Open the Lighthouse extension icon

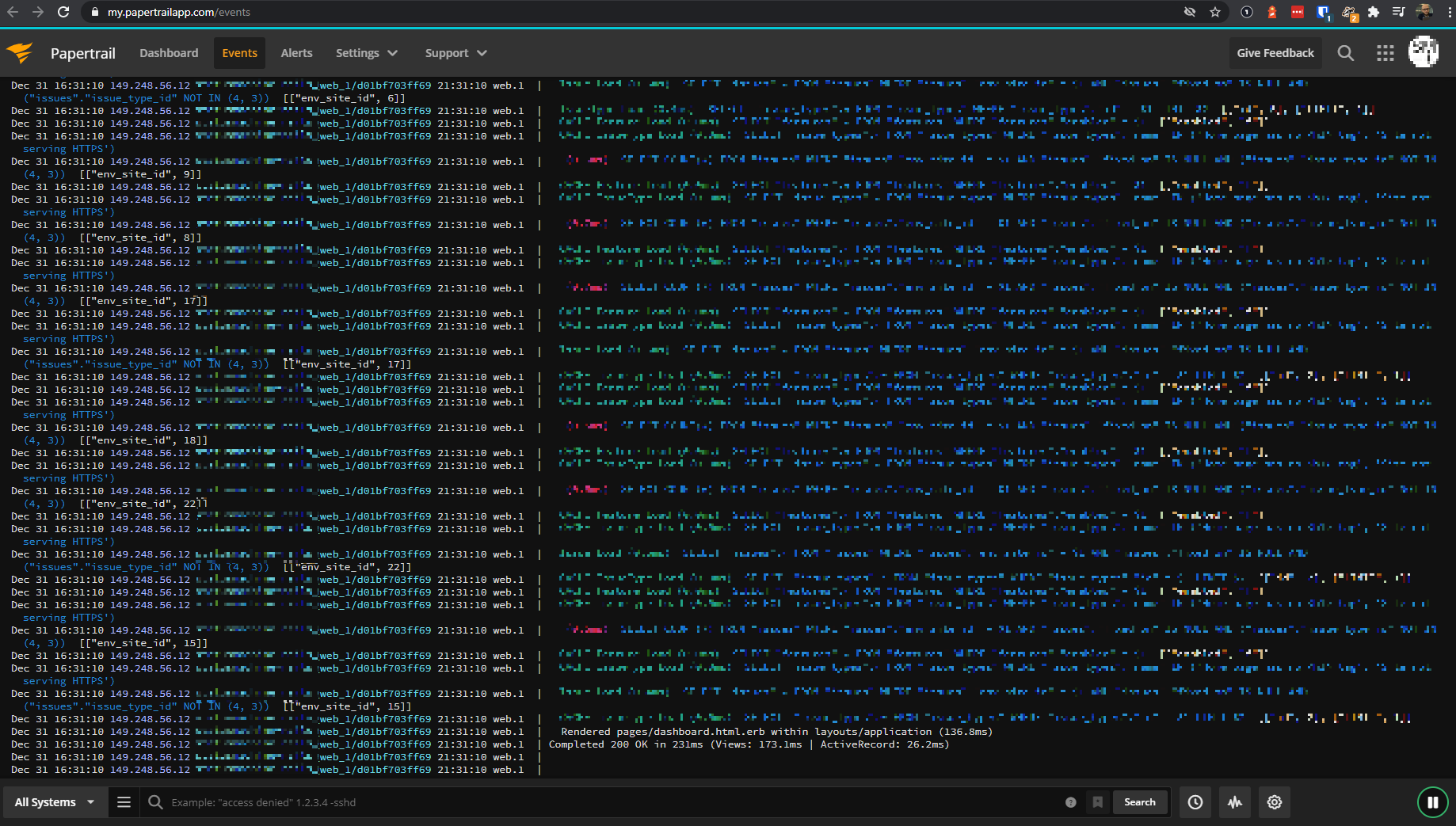tap(1272, 12)
